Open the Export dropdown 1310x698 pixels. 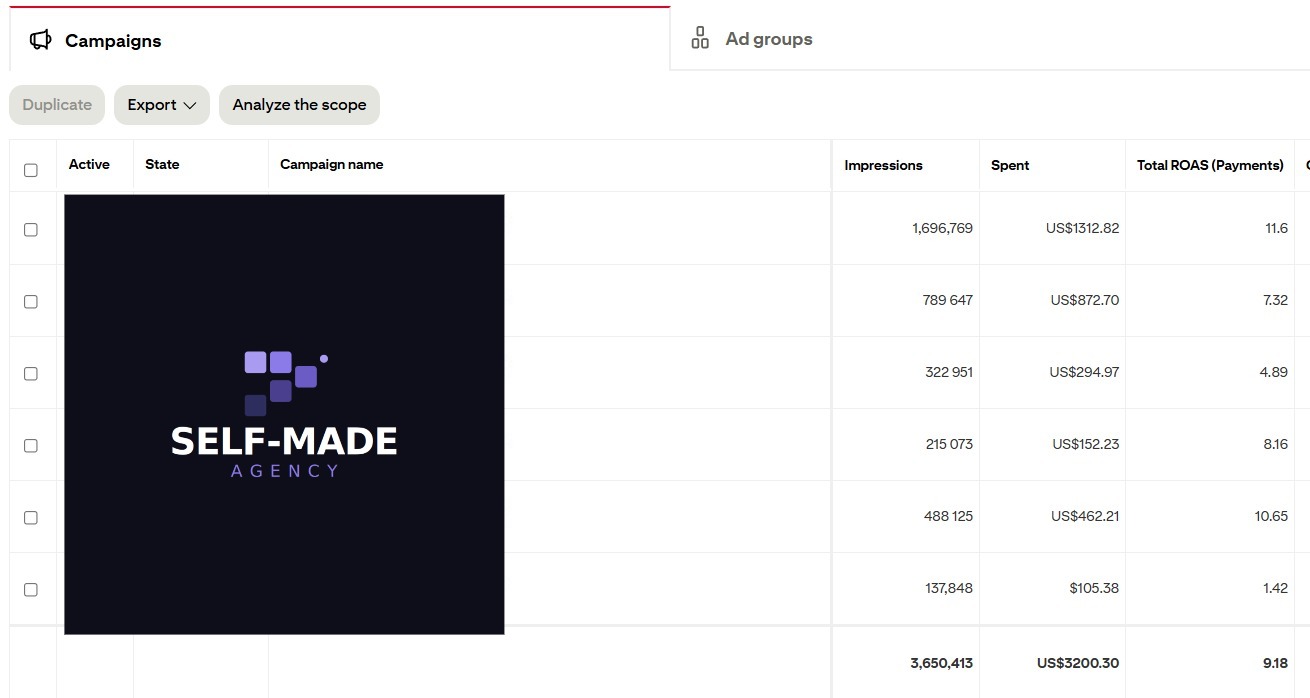[162, 105]
